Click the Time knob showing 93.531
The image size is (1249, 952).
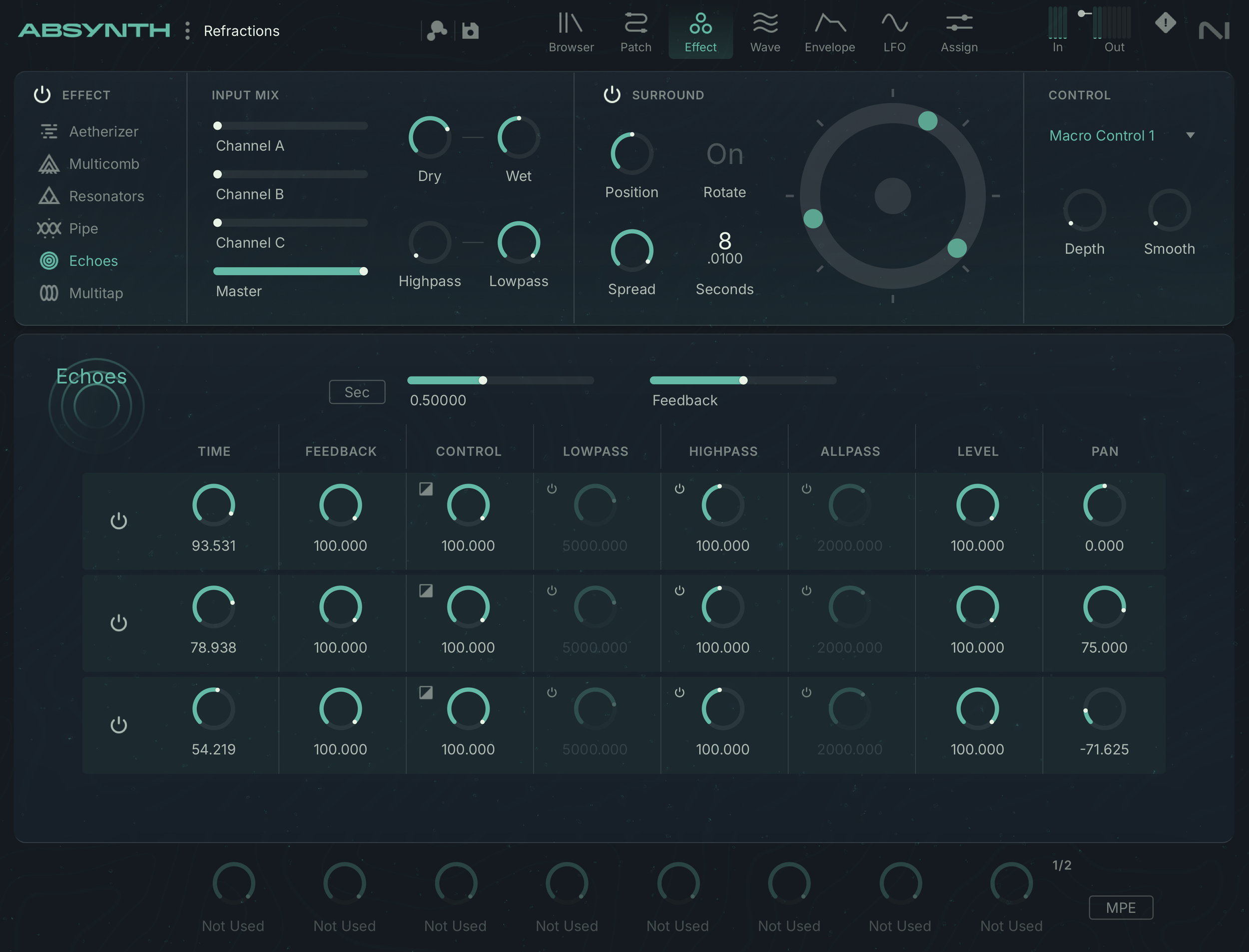[214, 505]
